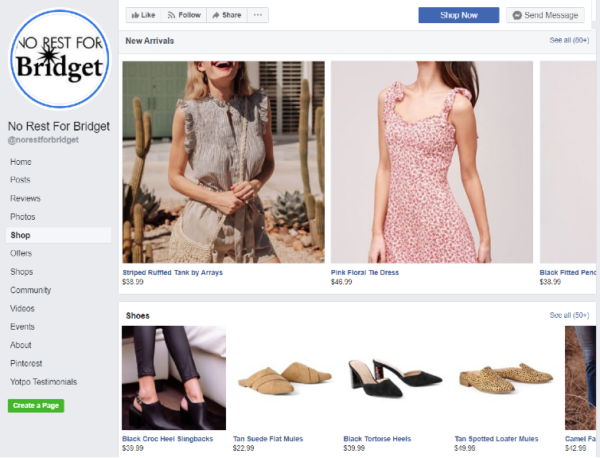
Task: View the Pink Floral Tie Dress photo
Action: point(431,162)
